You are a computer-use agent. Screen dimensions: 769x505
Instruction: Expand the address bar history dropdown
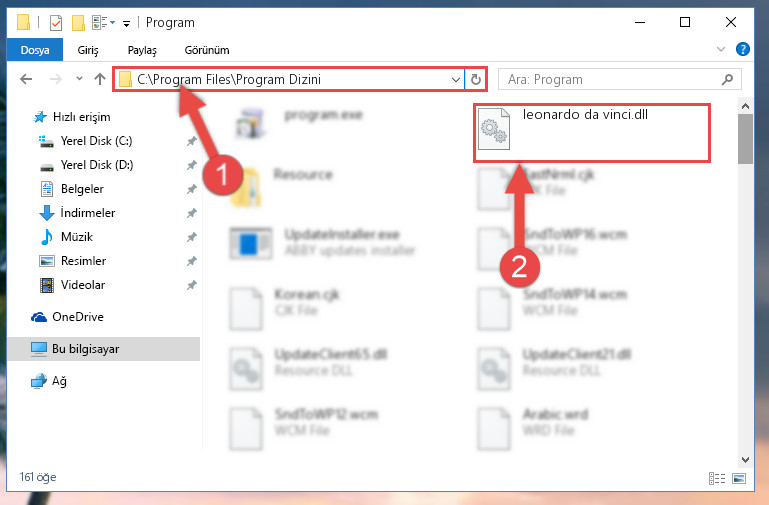[x=456, y=79]
